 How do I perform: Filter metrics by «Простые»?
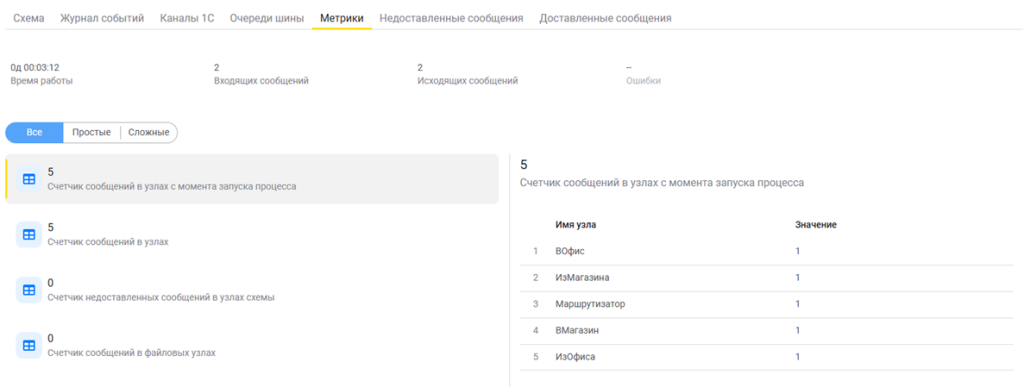click(x=91, y=132)
